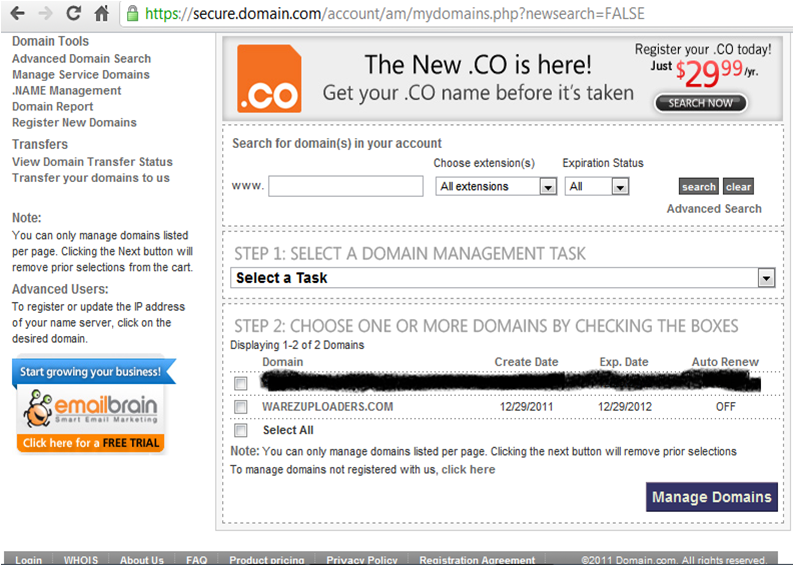Check the WAREZUPLOADERS.COM checkbox
Image resolution: width=794 pixels, height=566 pixels.
click(x=241, y=407)
